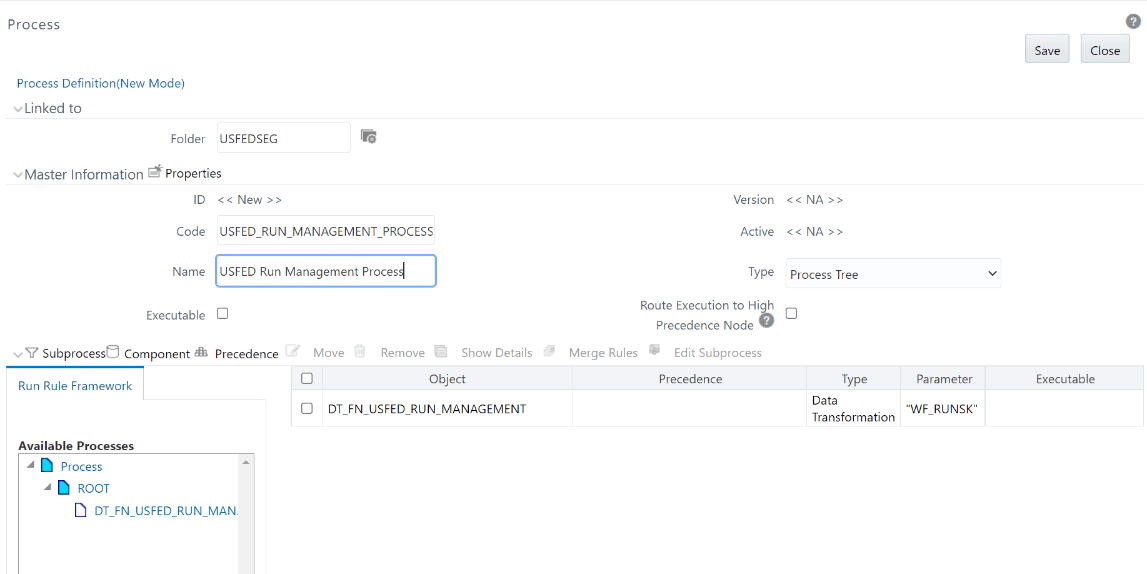
Task: Open the Type dropdown showing Process Tree
Action: coord(893,273)
